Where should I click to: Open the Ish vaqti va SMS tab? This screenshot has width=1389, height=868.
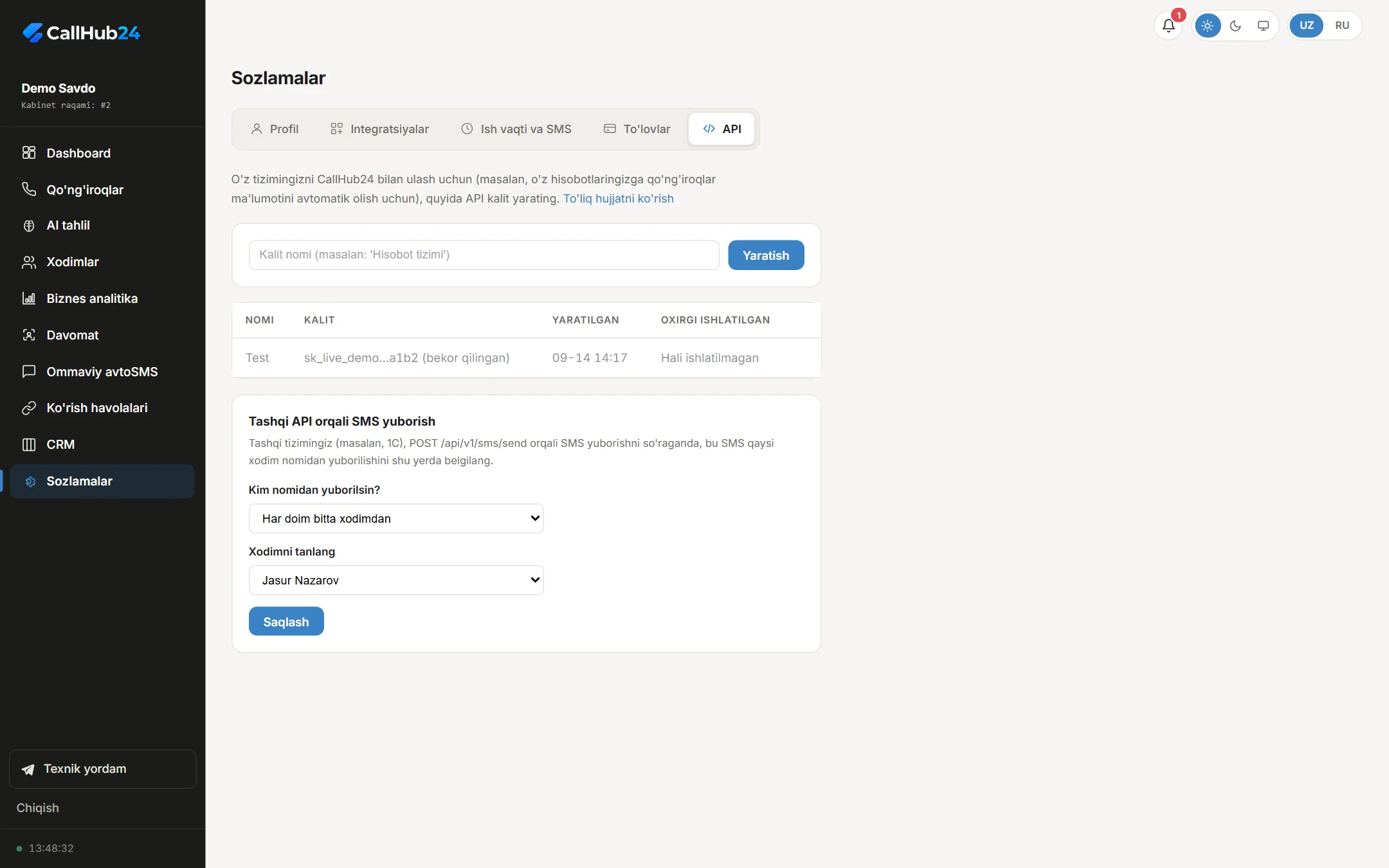click(516, 129)
